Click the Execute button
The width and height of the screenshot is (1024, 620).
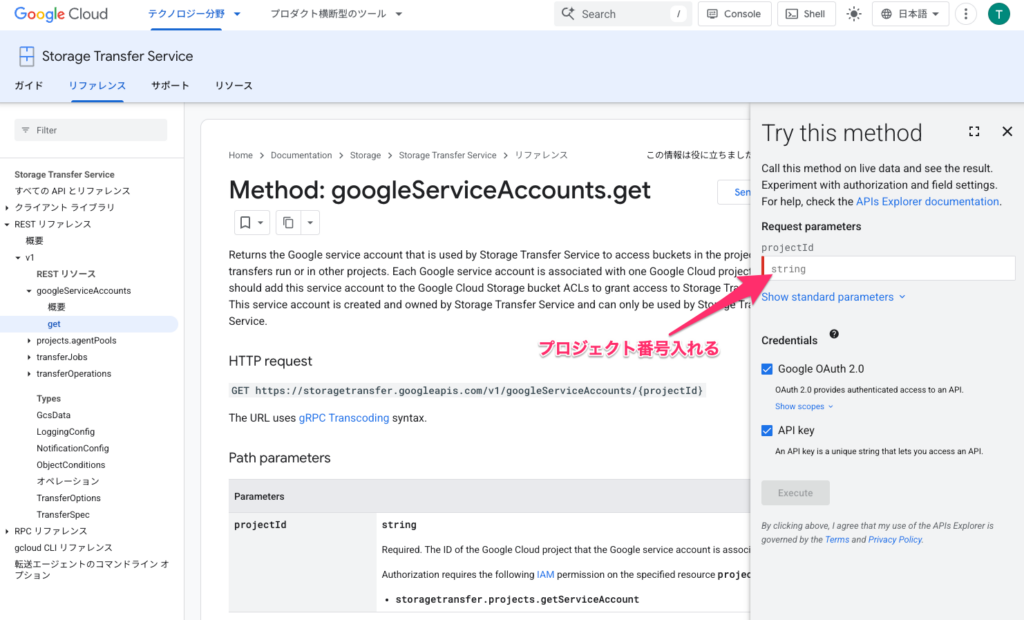coord(795,493)
